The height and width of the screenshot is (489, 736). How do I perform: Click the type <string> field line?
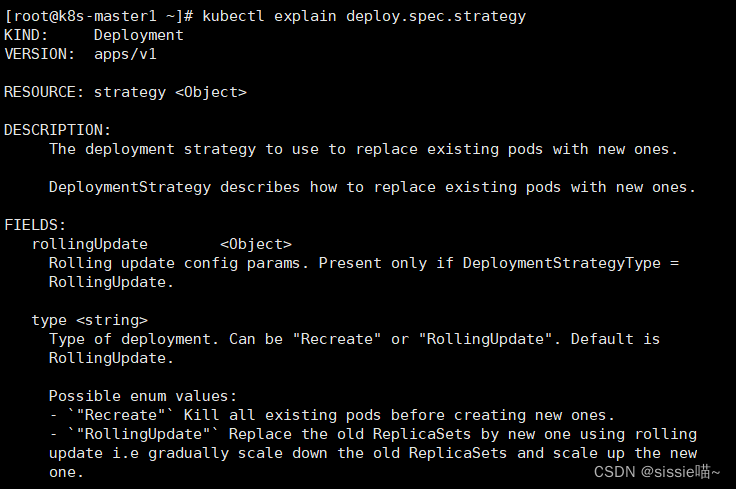point(90,321)
